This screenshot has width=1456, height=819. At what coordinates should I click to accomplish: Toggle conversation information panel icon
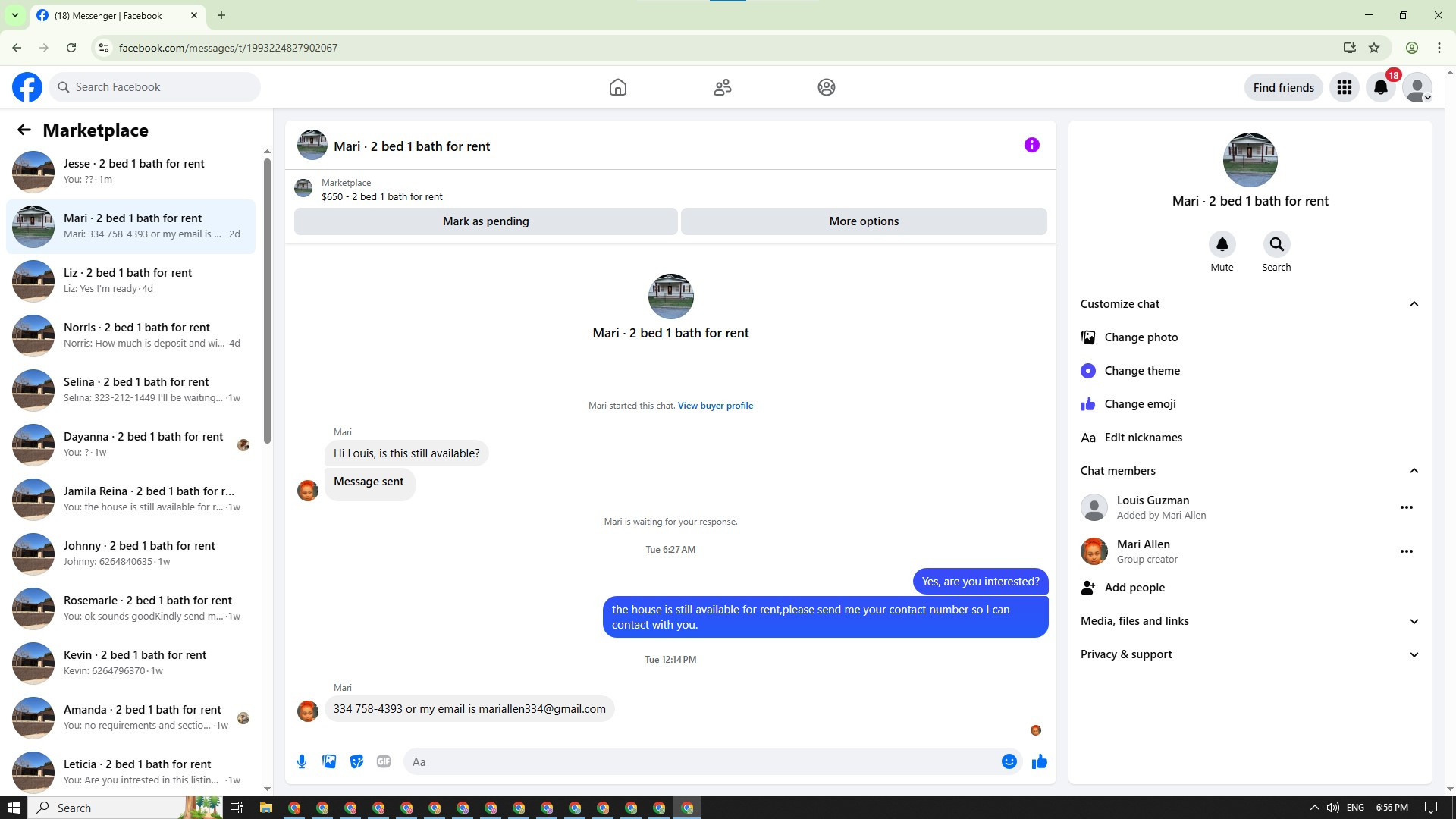tap(1031, 145)
